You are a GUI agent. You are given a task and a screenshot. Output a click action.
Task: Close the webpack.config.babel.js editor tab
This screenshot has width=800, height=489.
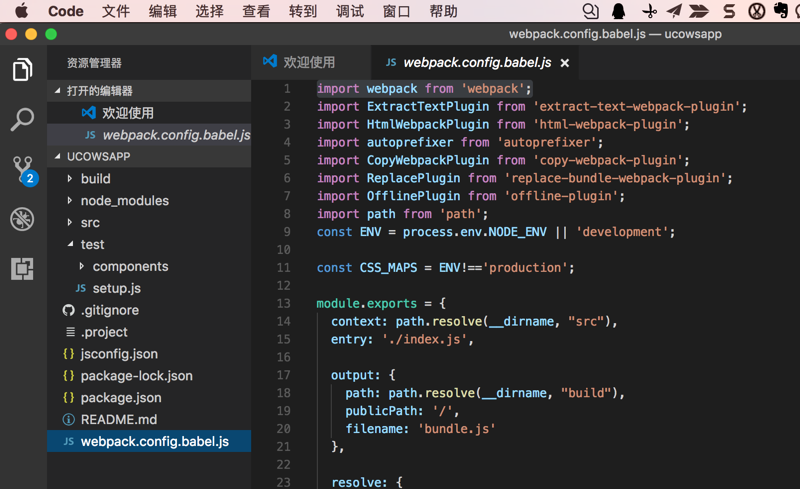pos(564,63)
